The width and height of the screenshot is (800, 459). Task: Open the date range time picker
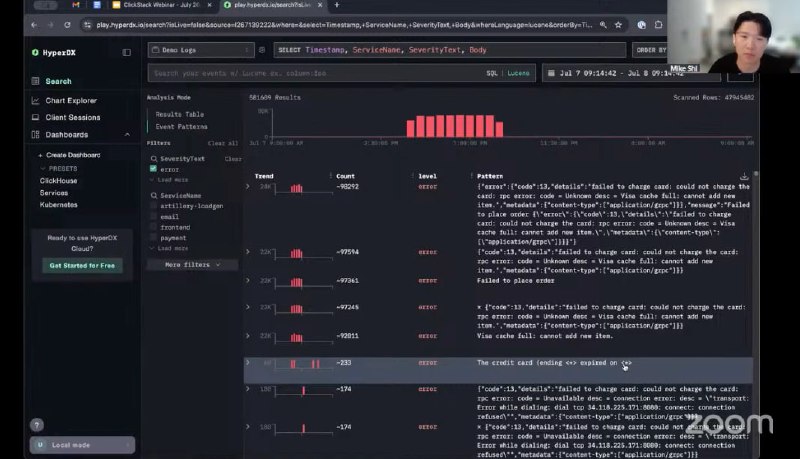[631, 73]
